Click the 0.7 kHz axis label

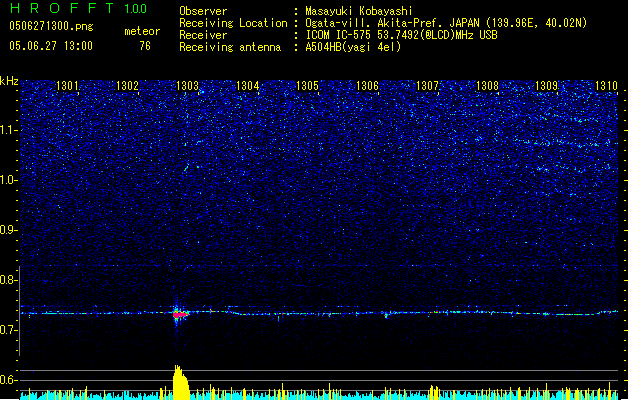click(7, 330)
